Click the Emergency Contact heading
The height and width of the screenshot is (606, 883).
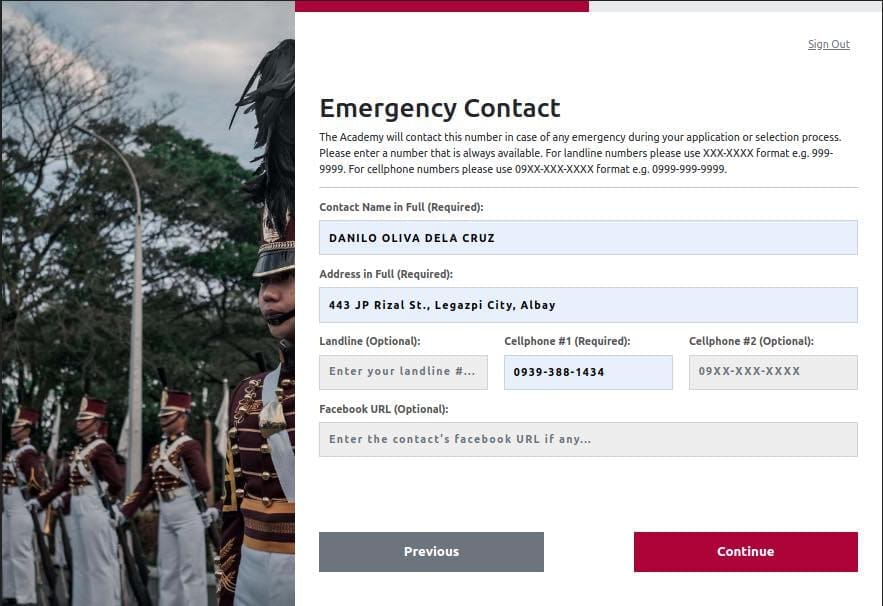(440, 108)
